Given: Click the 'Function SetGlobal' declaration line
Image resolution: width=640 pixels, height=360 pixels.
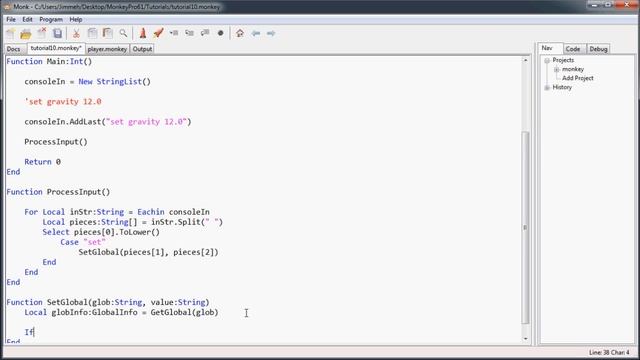Looking at the screenshot, I should pos(108,302).
